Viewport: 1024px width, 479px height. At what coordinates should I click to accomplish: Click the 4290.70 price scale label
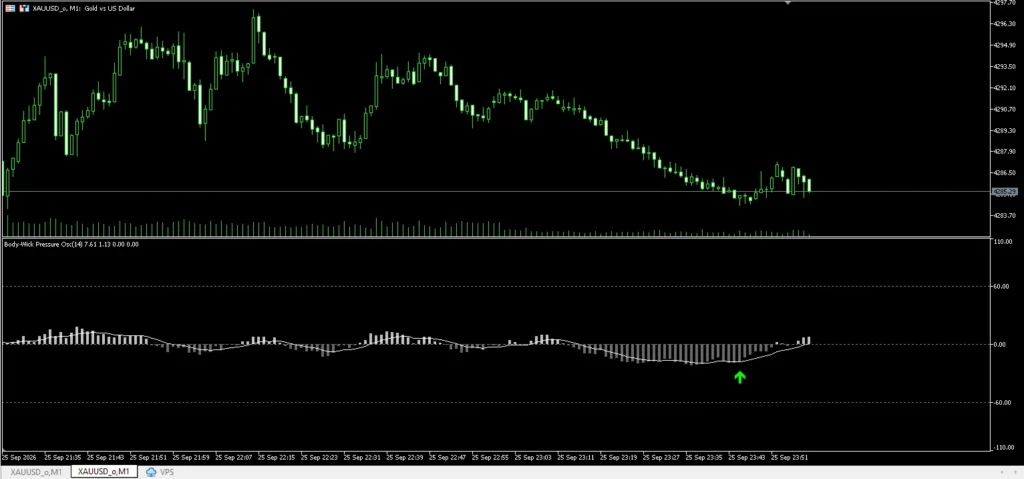[x=1004, y=109]
